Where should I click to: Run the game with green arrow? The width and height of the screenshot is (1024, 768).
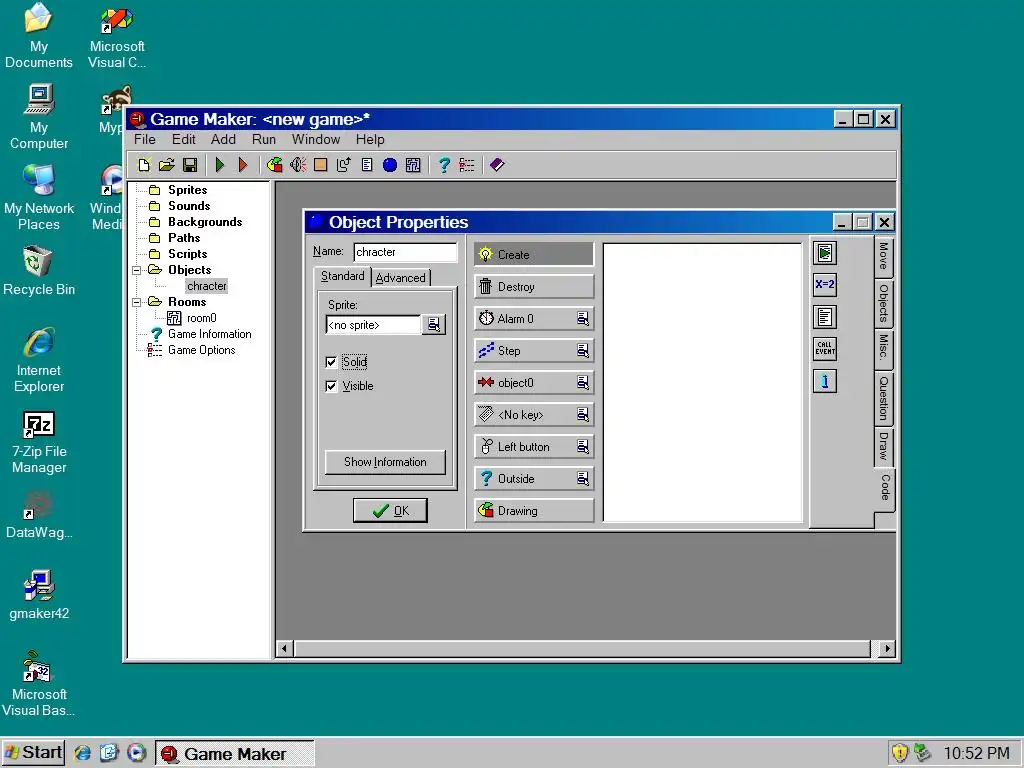pos(220,165)
